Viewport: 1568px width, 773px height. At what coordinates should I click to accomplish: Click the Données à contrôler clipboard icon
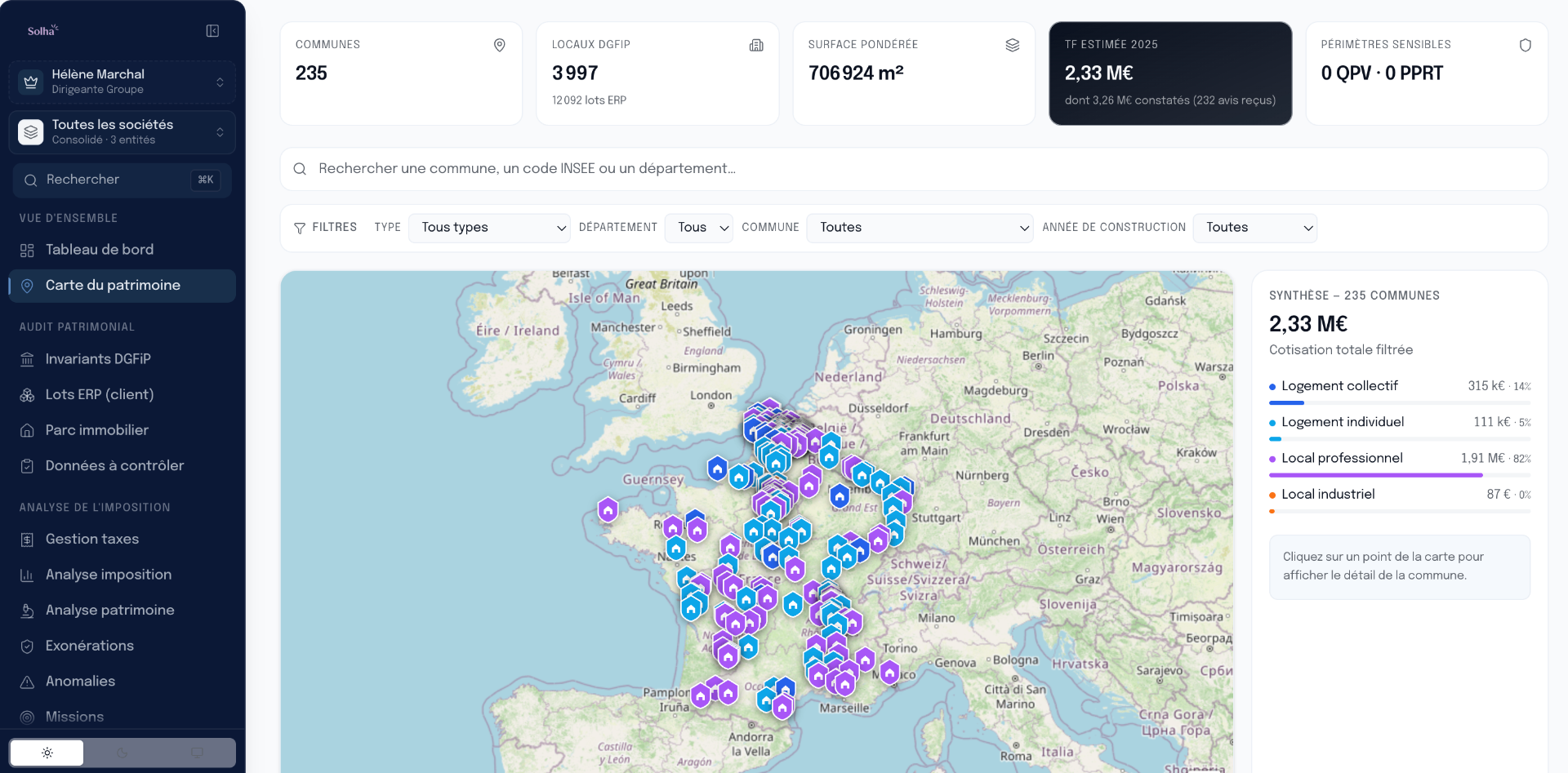[x=27, y=466]
